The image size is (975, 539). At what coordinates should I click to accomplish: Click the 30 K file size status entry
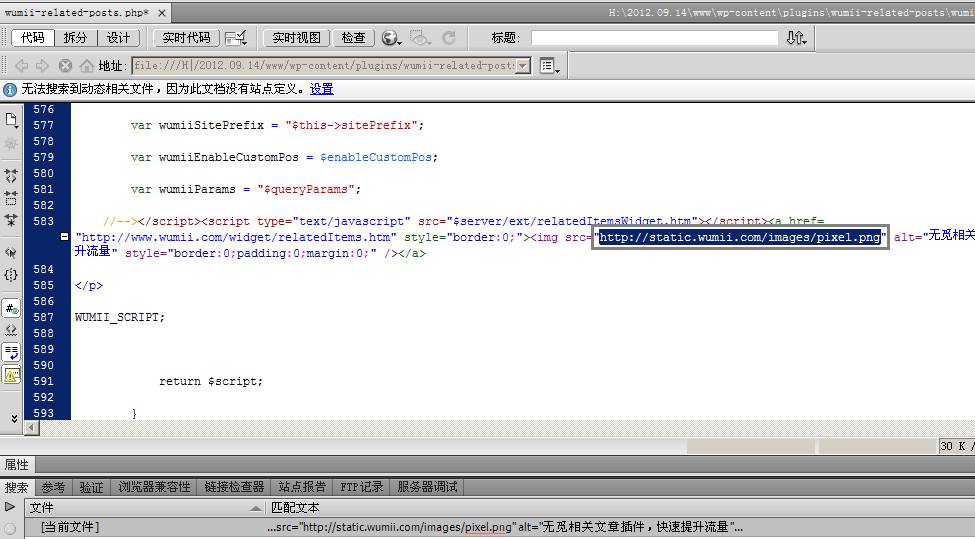956,446
